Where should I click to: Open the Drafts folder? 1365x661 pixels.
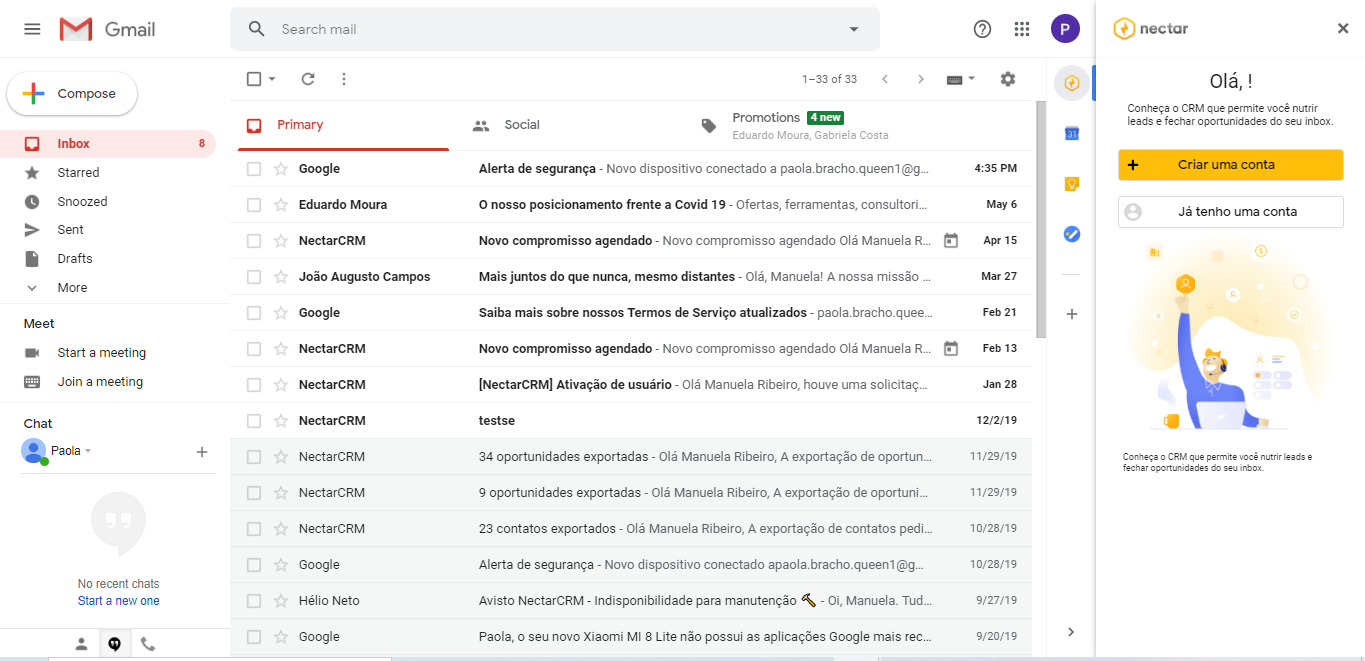click(110, 259)
